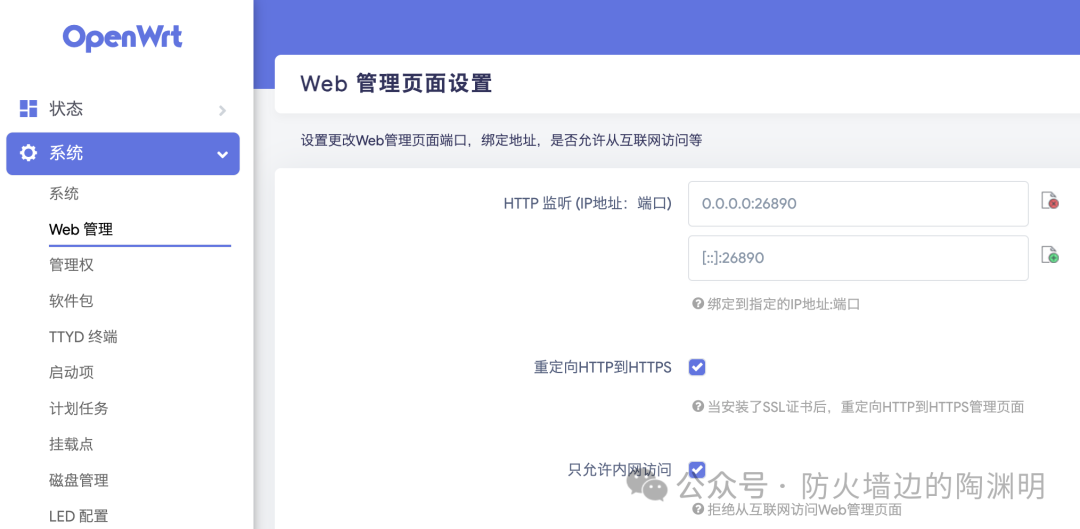Select the Web 管理 submenu item

[x=81, y=229]
